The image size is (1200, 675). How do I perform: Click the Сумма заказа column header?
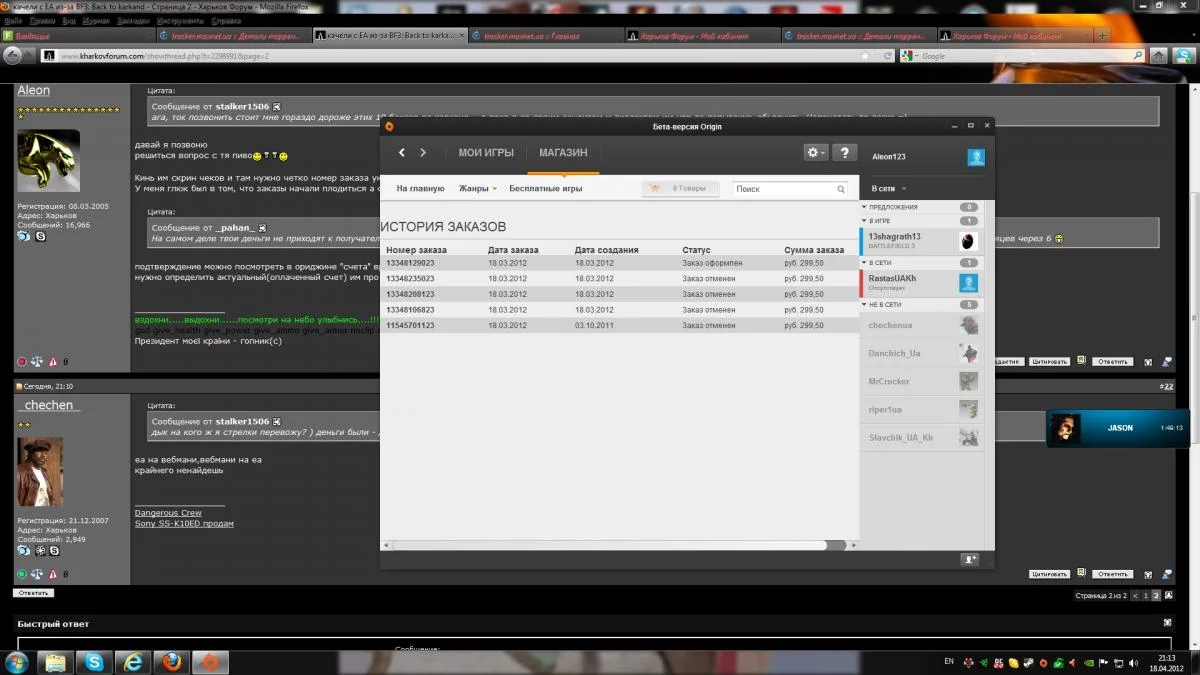tap(814, 250)
